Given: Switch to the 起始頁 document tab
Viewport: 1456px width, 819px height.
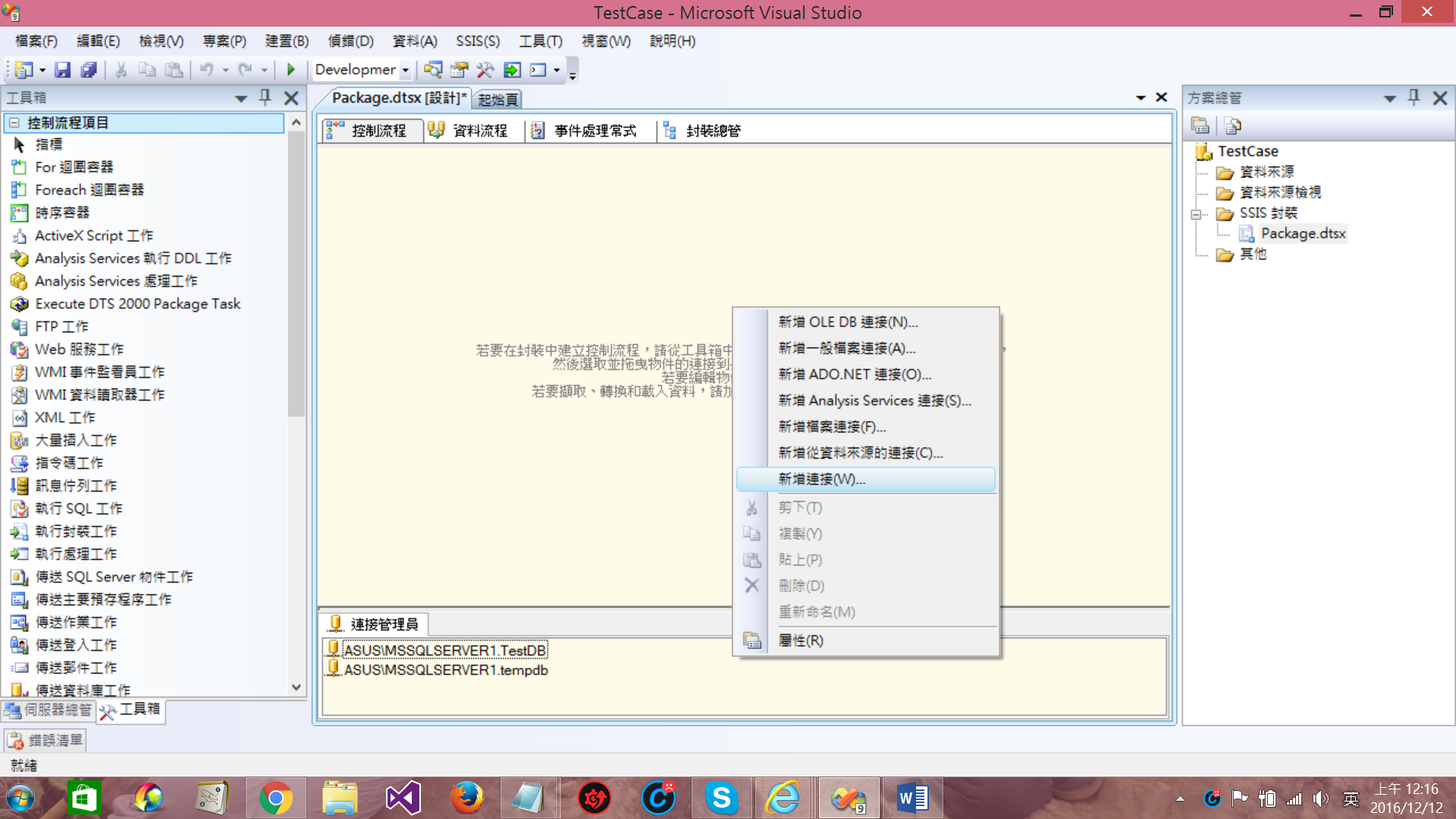Looking at the screenshot, I should coord(498,99).
